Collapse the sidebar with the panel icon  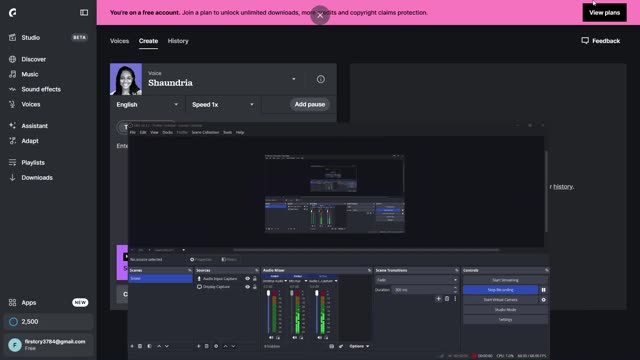(x=84, y=13)
